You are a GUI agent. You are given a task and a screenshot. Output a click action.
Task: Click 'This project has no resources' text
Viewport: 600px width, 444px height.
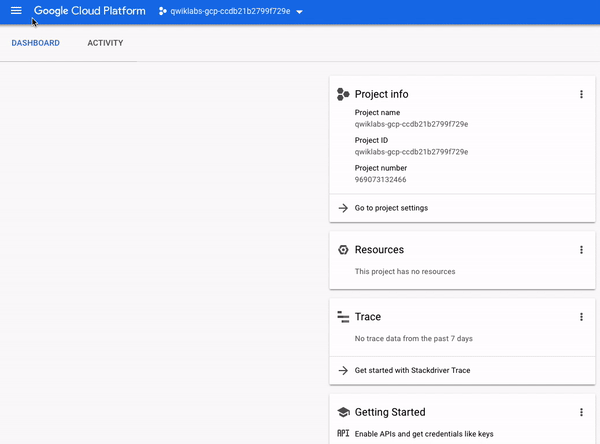coord(405,271)
